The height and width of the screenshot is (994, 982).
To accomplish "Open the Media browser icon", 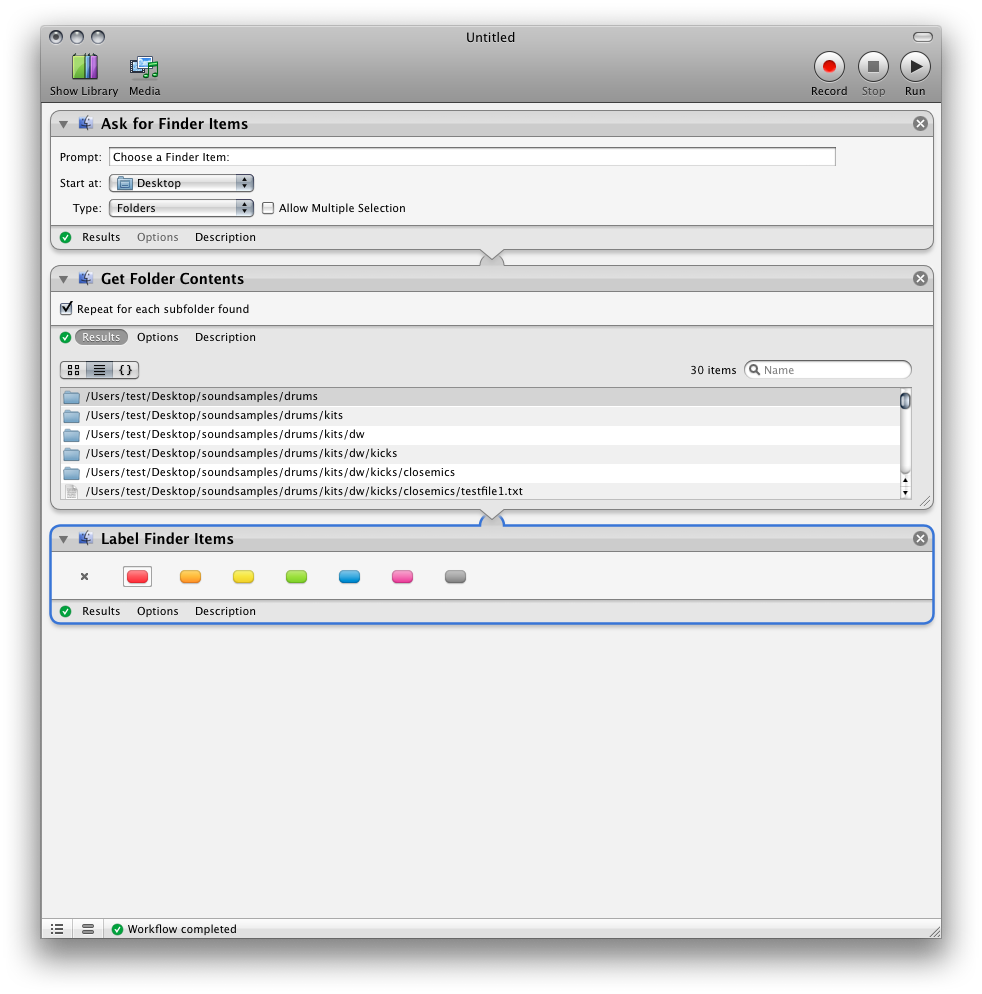I will tap(145, 67).
